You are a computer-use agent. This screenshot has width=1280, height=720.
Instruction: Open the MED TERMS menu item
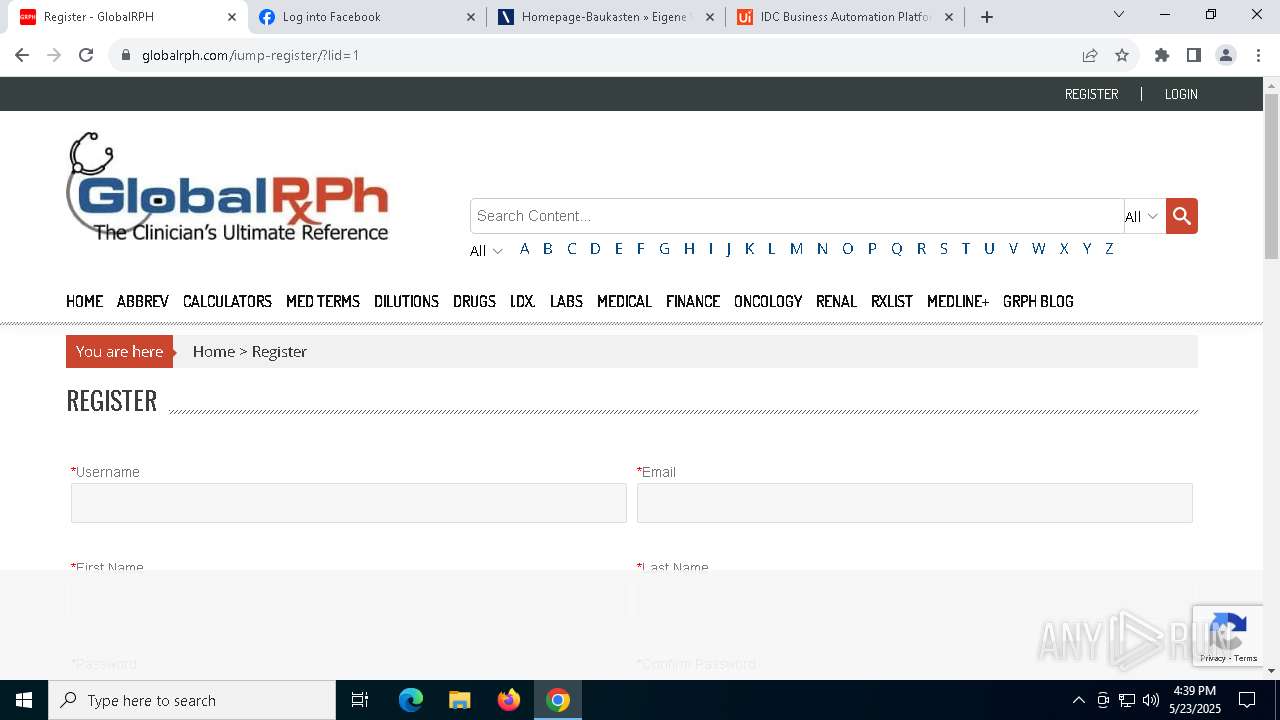click(x=323, y=301)
